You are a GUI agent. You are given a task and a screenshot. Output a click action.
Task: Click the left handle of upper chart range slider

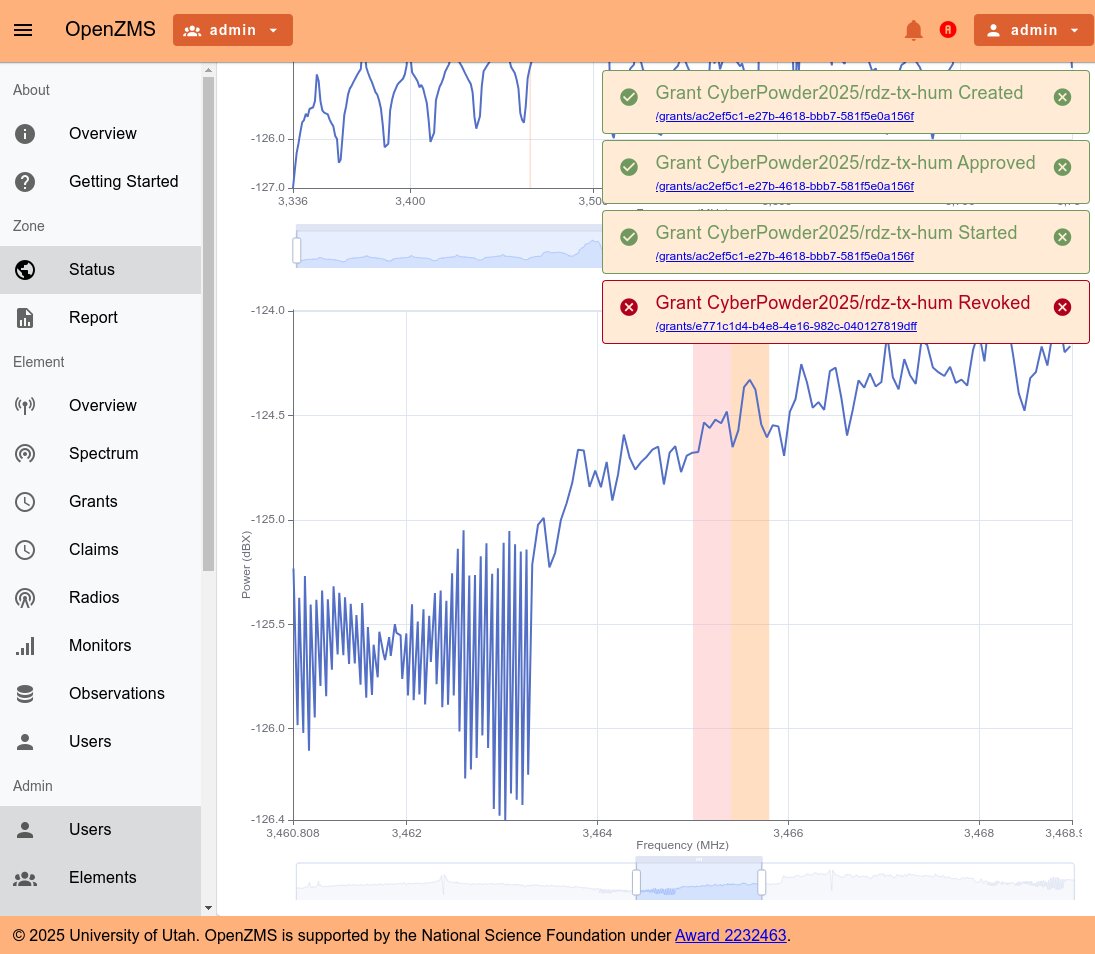pos(297,250)
